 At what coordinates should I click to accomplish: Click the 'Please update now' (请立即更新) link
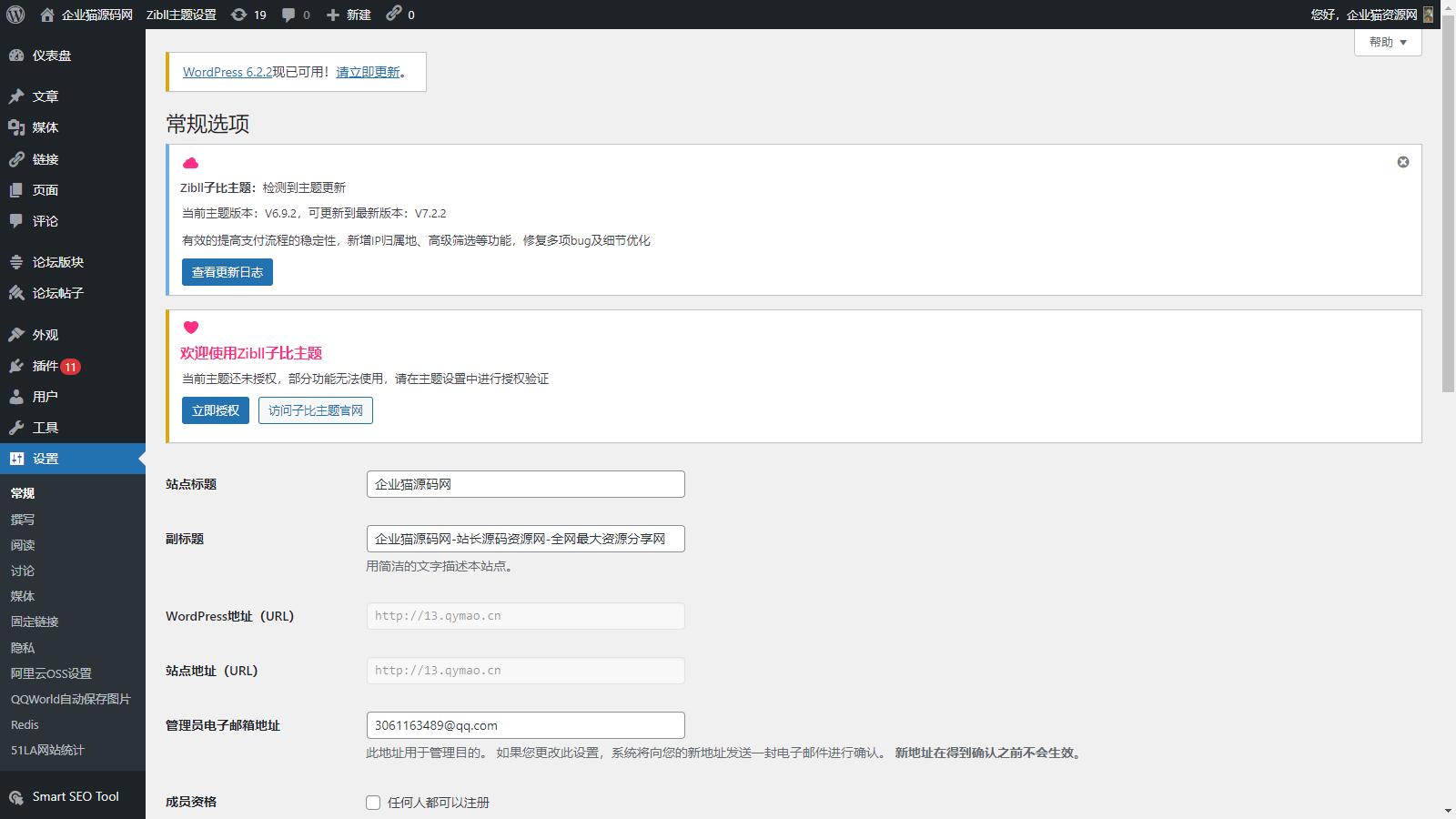368,72
